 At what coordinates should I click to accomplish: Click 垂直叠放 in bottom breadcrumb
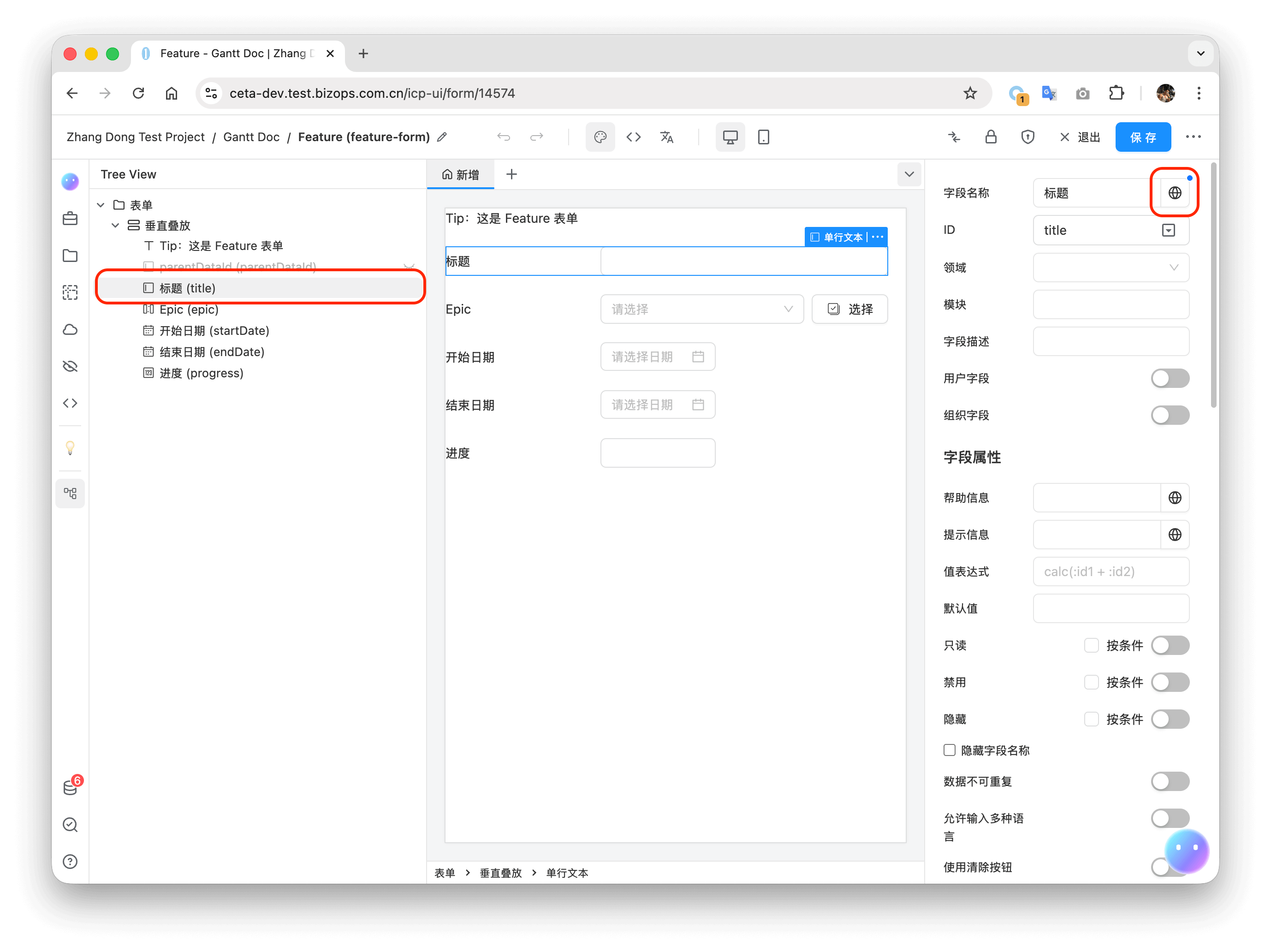pyautogui.click(x=500, y=873)
